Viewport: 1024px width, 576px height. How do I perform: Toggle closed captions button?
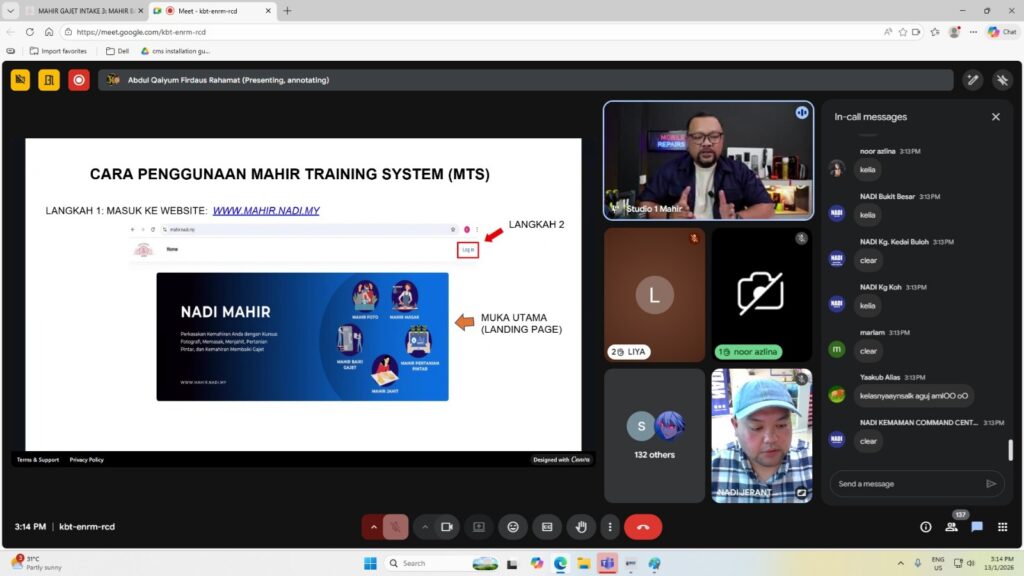coord(547,527)
